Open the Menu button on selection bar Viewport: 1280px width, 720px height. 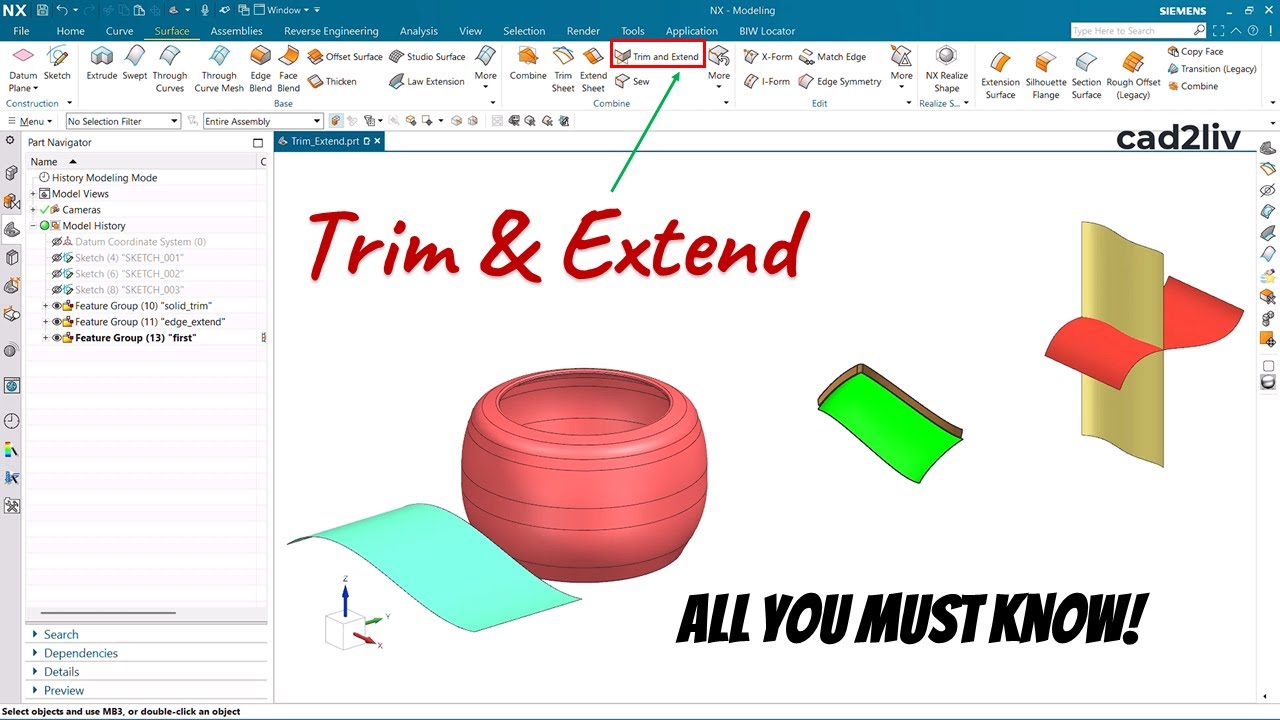30,121
